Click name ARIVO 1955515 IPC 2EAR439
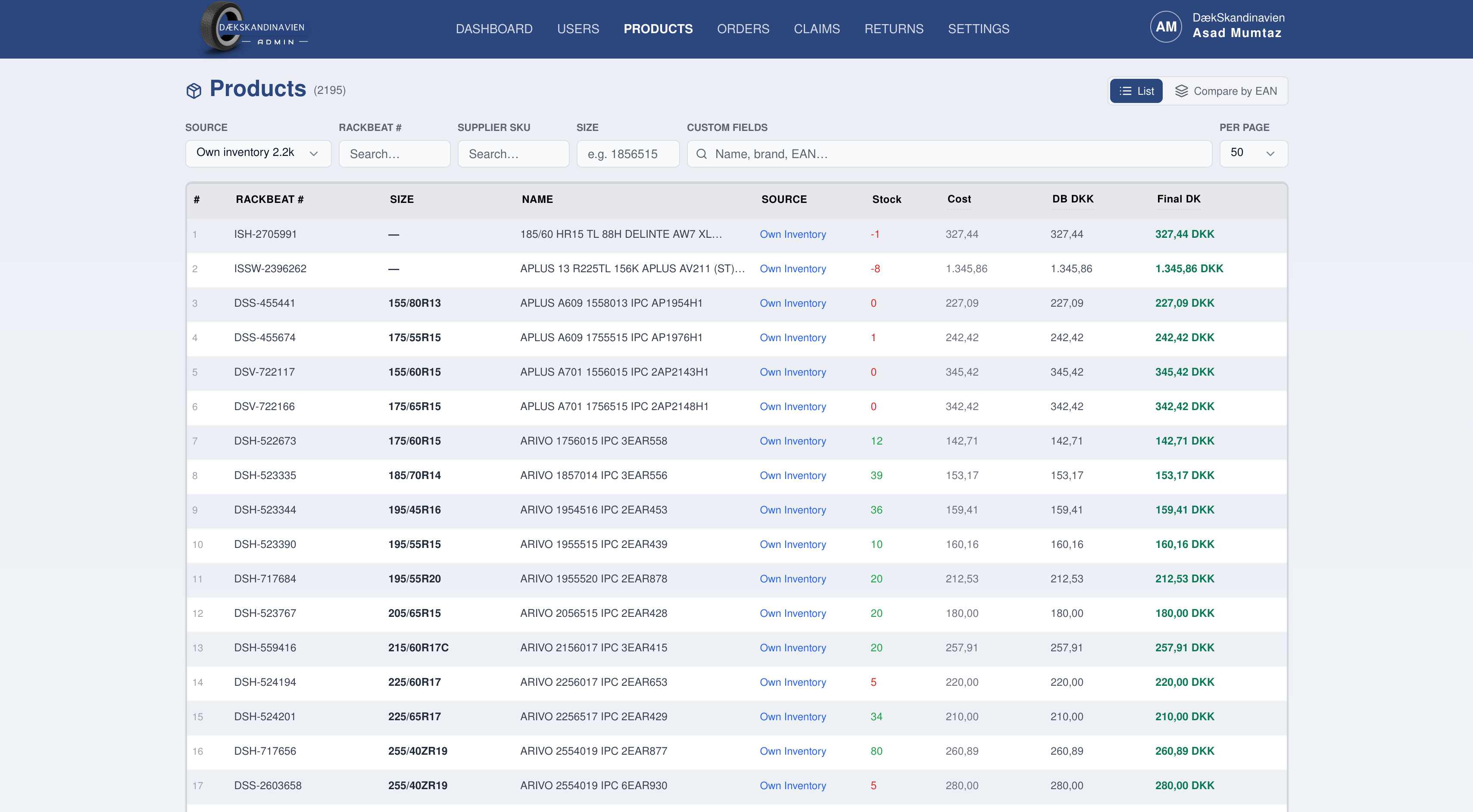1473x812 pixels. point(593,544)
